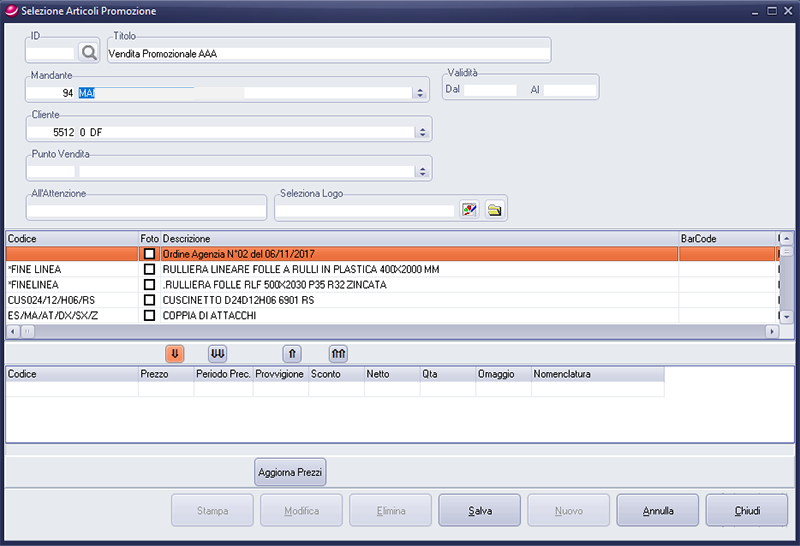Open the logo folder browse icon
Image resolution: width=800 pixels, height=546 pixels.
click(x=495, y=209)
